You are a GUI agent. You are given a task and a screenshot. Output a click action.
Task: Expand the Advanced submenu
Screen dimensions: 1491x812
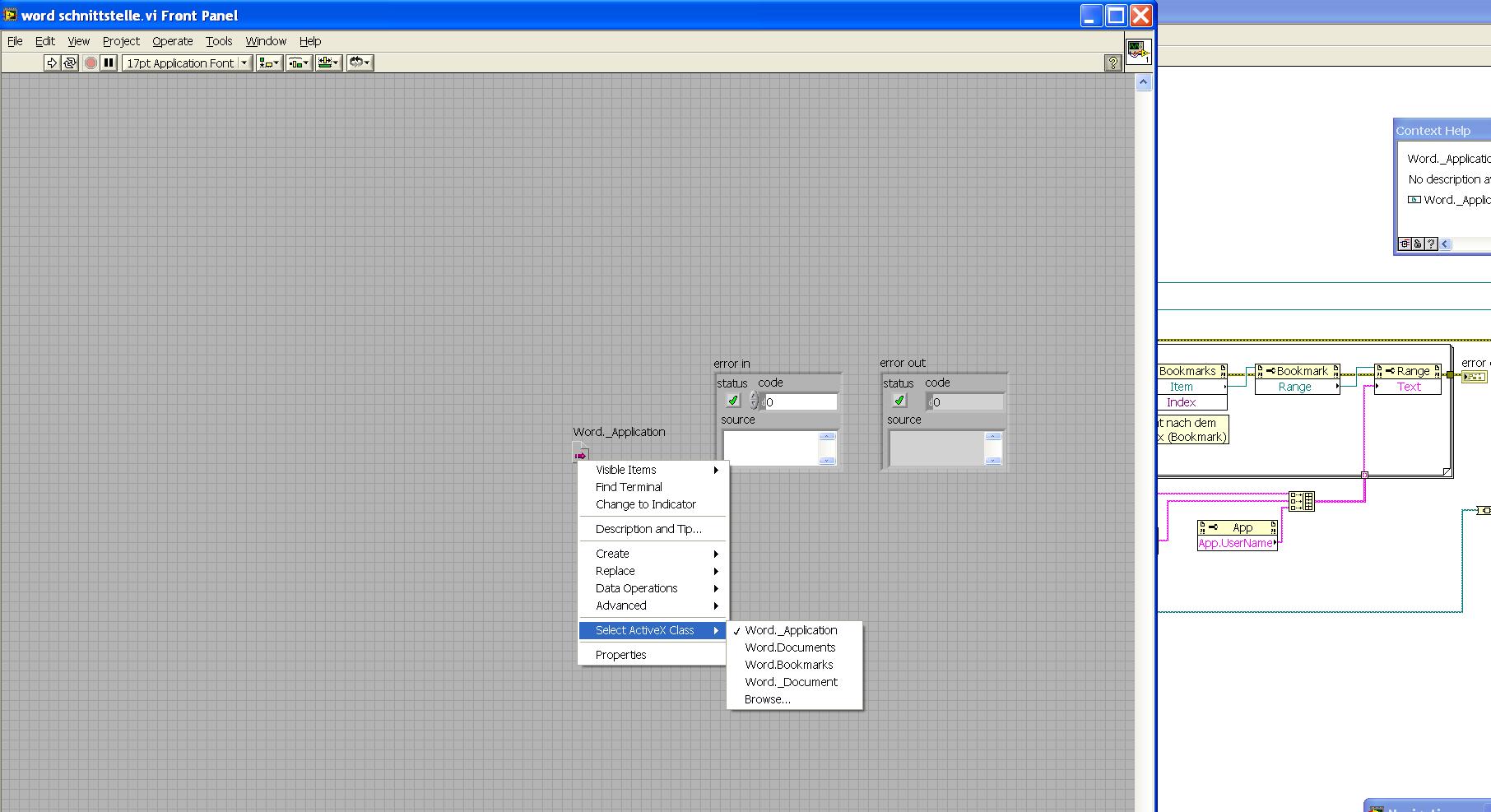(x=653, y=606)
